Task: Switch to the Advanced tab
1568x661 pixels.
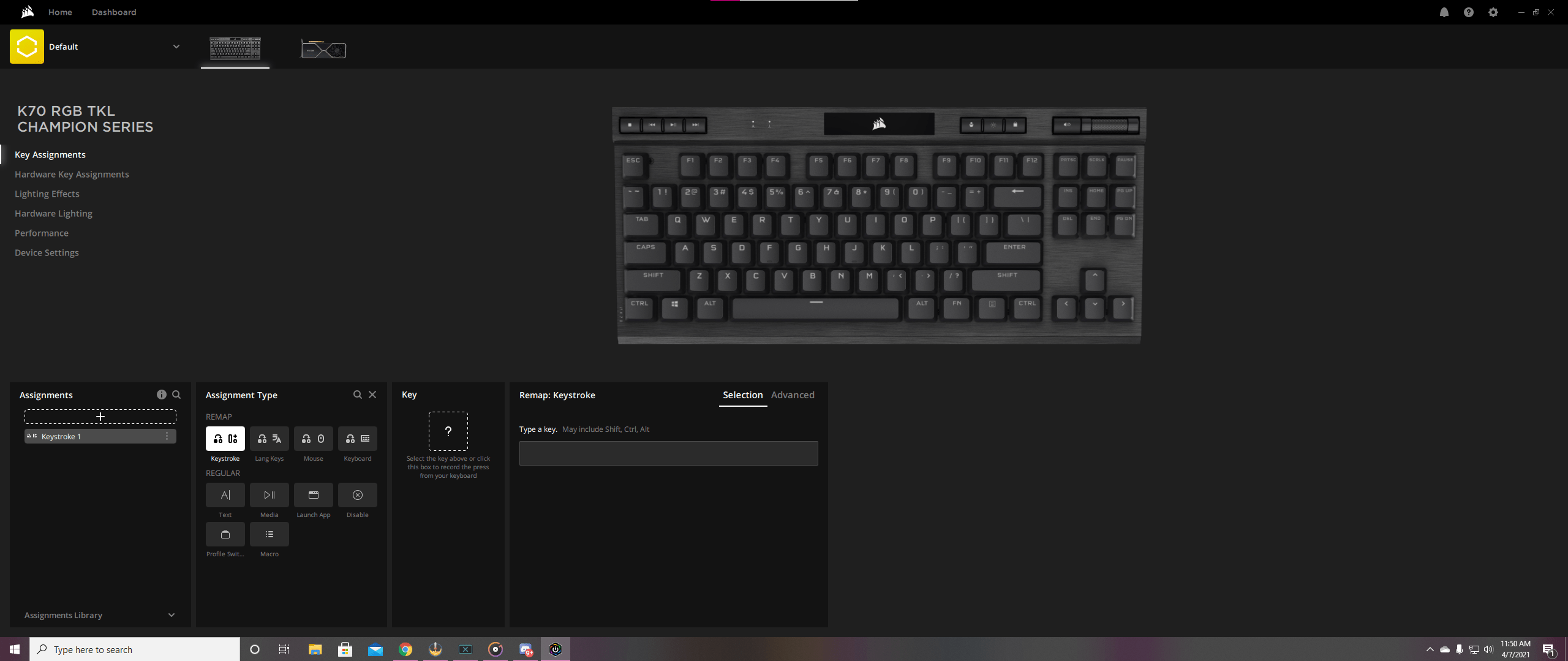Action: (x=793, y=395)
